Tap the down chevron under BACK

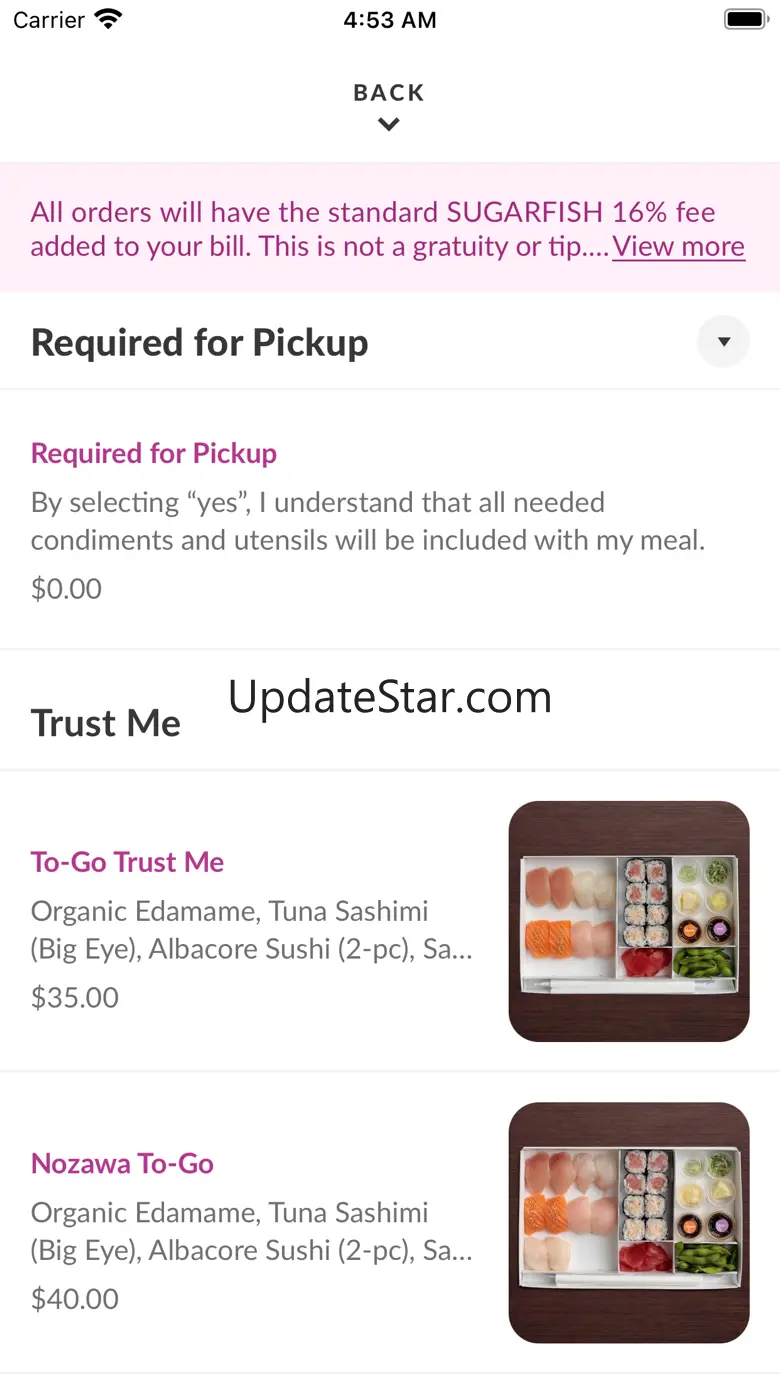(389, 125)
